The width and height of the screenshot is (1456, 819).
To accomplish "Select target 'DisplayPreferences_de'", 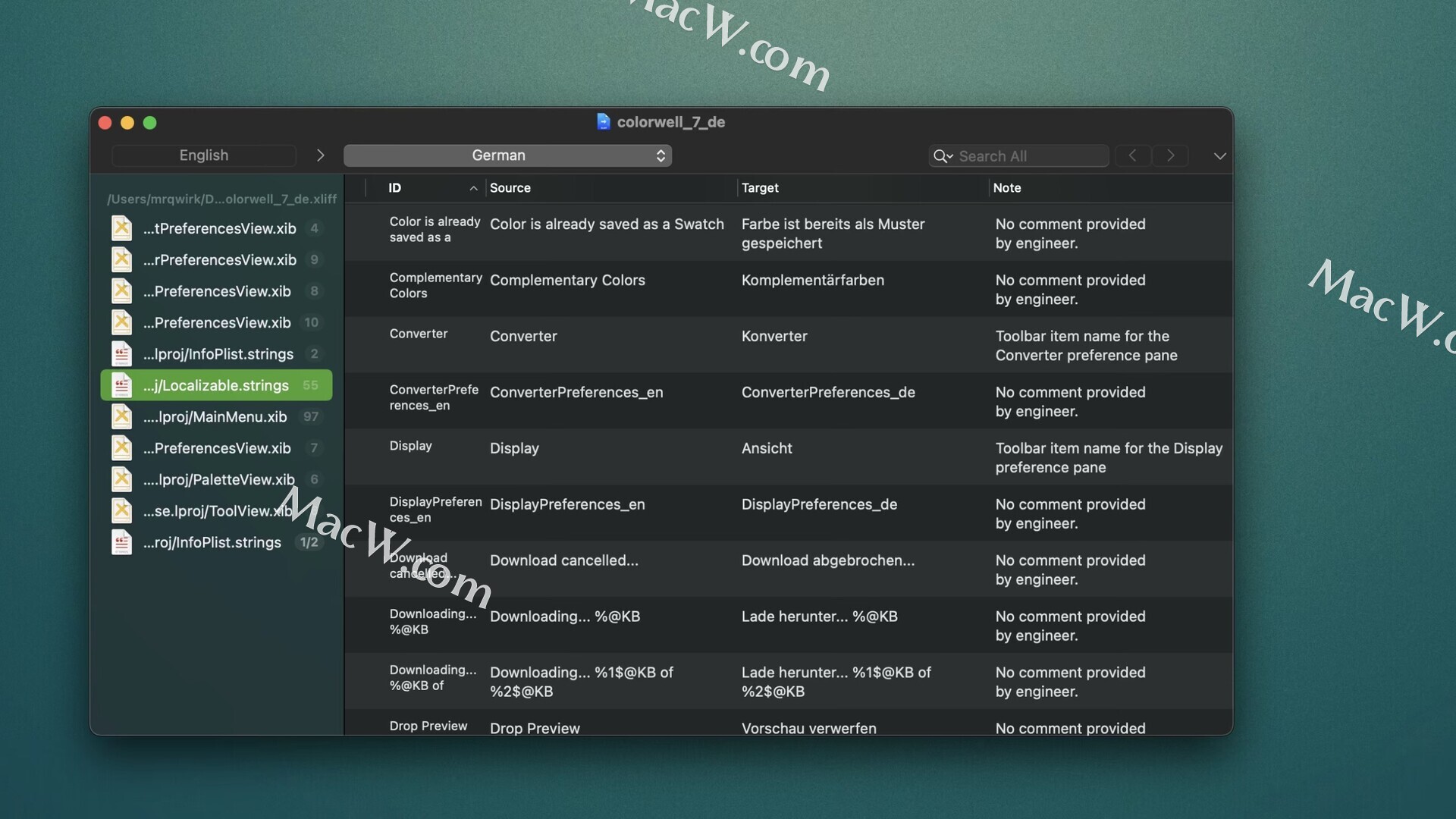I will click(x=819, y=505).
